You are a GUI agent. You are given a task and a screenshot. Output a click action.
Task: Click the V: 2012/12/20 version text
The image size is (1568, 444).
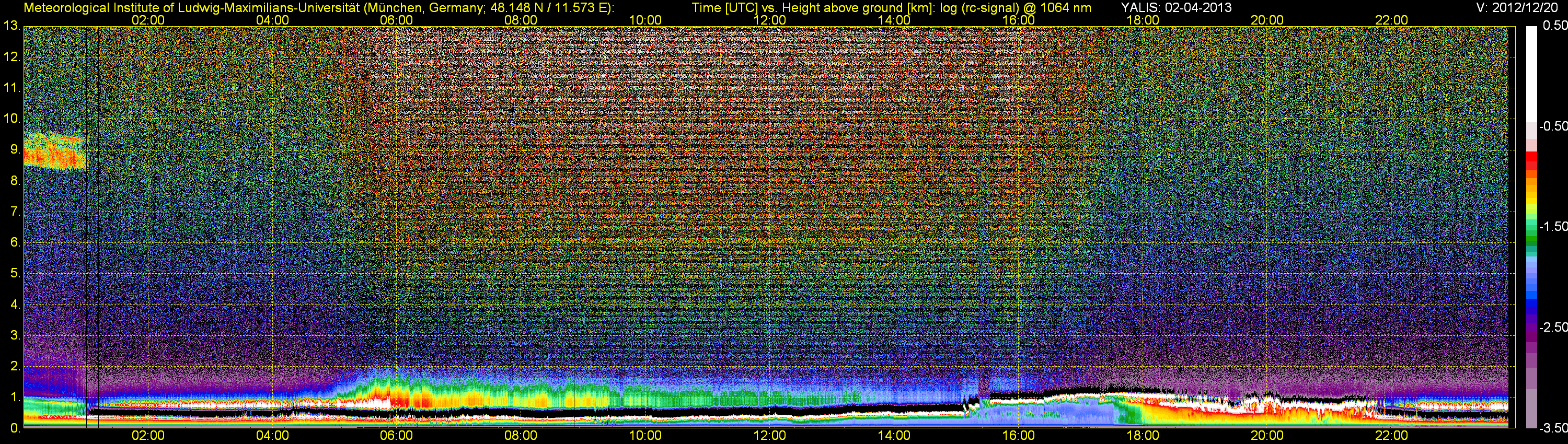(x=1519, y=8)
